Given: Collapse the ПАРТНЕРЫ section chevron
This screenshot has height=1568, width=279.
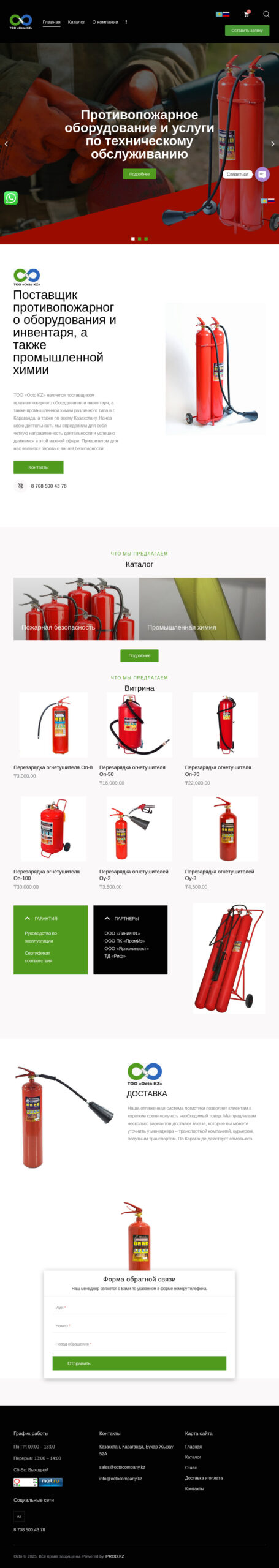Looking at the screenshot, I should [x=107, y=918].
